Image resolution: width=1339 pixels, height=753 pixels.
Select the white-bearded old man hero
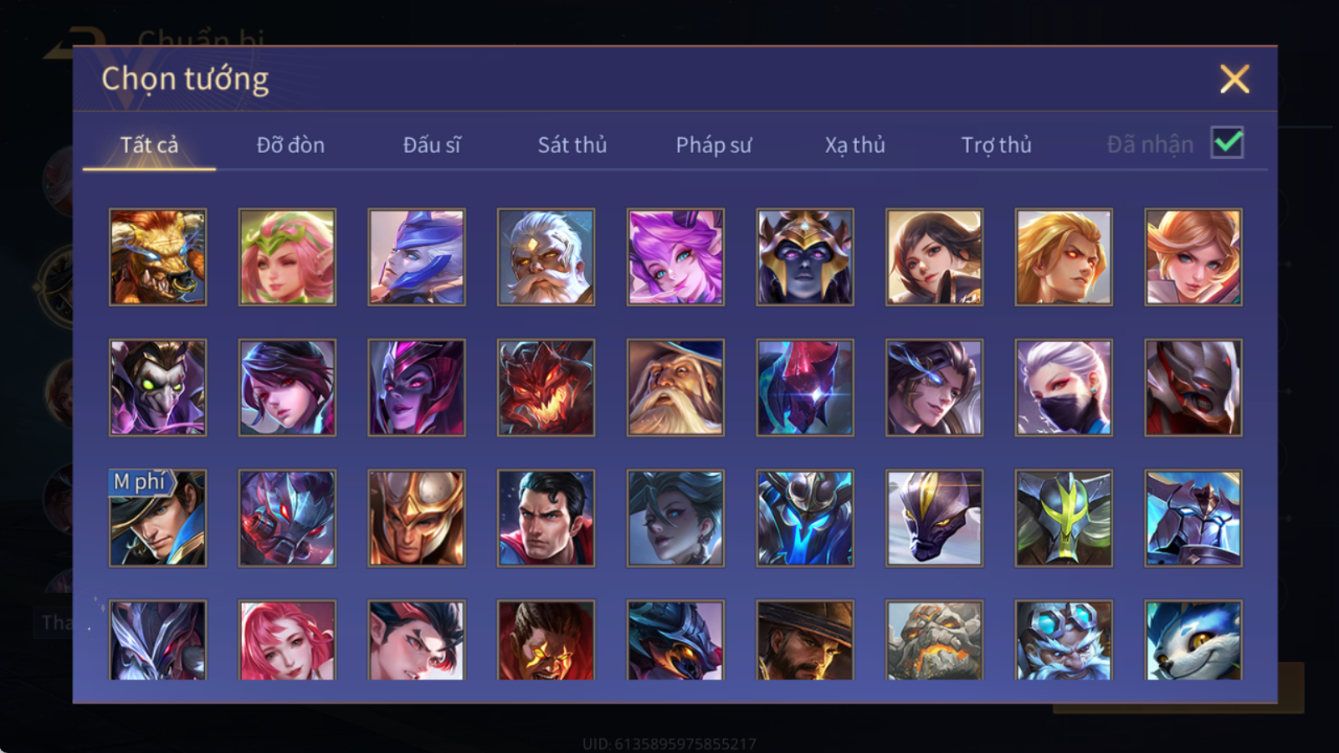tap(546, 257)
